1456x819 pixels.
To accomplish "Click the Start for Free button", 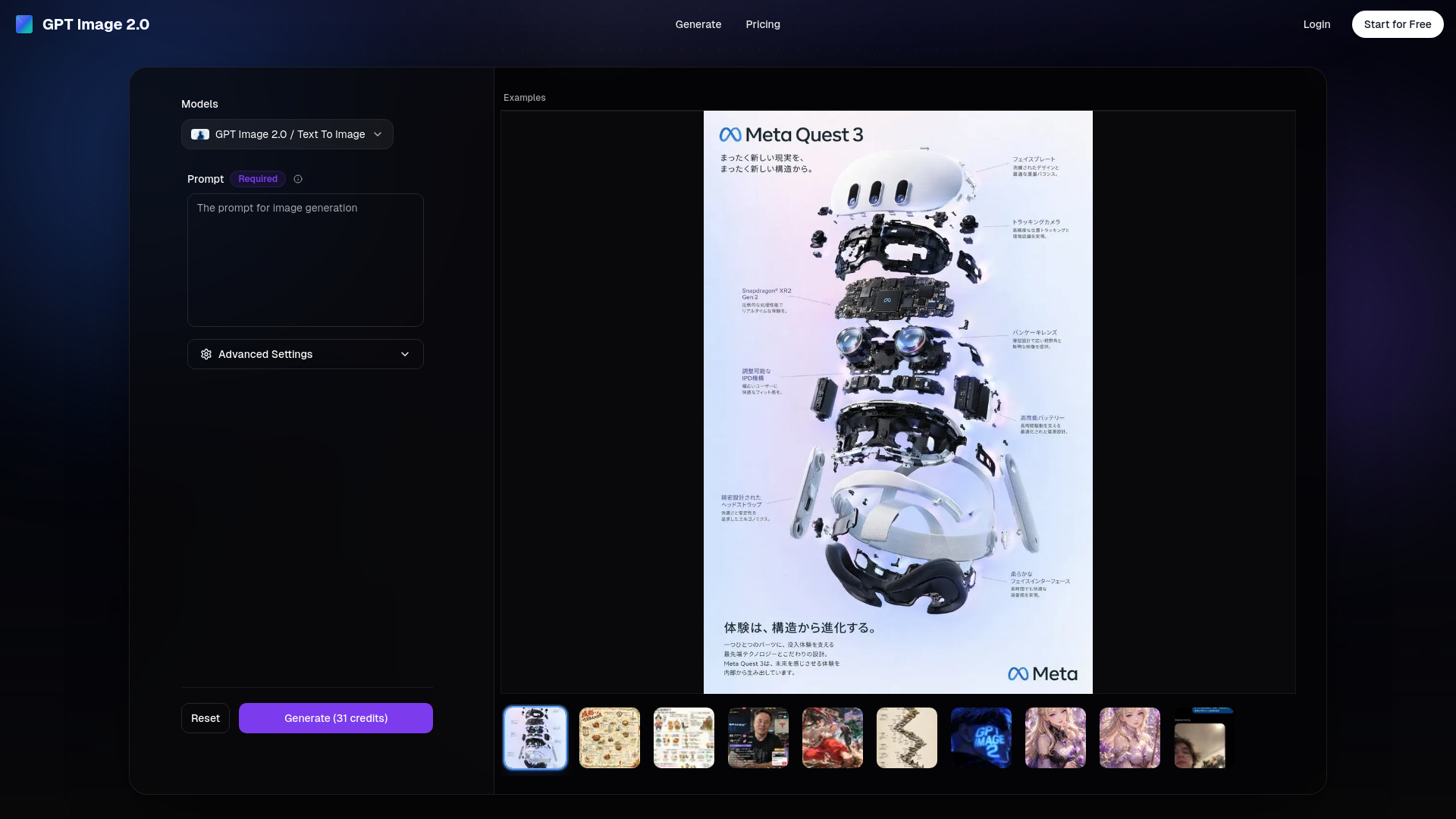I will click(1398, 24).
